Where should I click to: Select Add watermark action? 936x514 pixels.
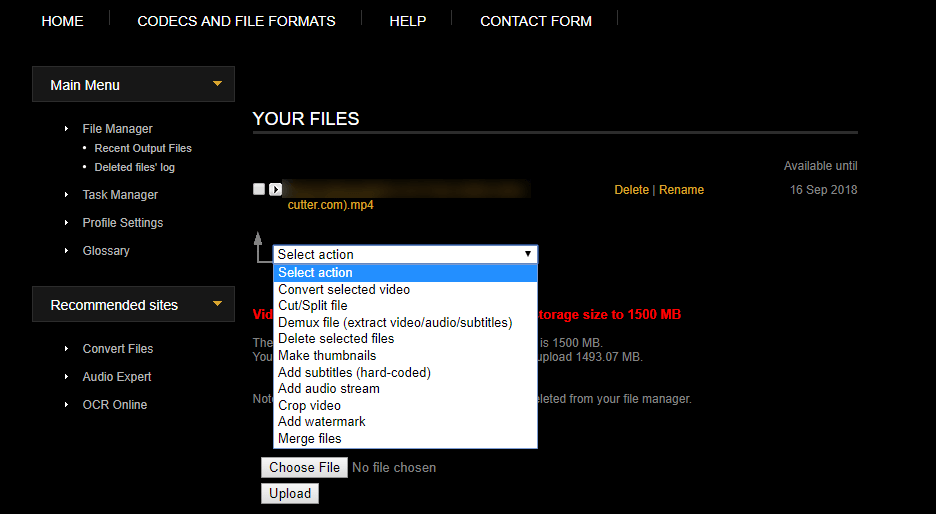tap(322, 422)
